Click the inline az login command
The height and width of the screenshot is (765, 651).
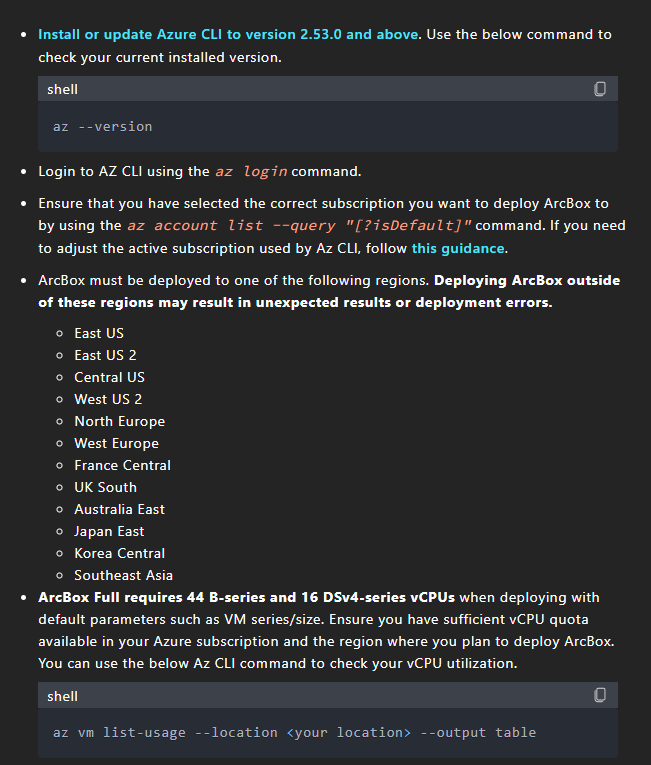(x=250, y=171)
